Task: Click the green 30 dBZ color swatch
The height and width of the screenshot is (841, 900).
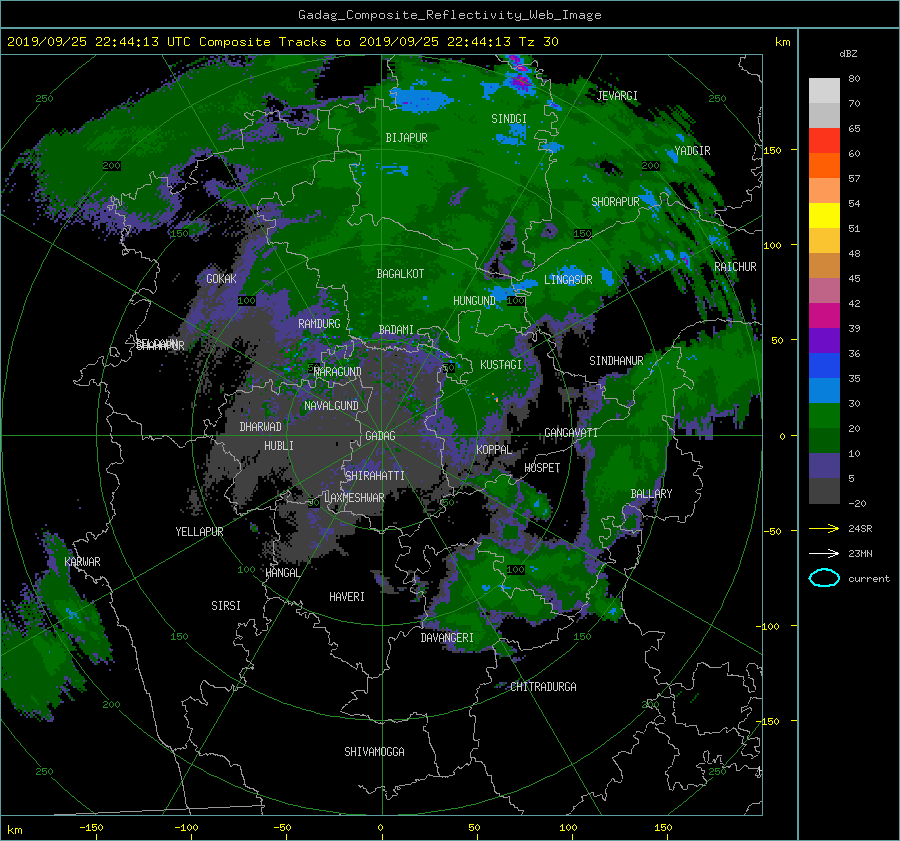Action: pos(824,415)
